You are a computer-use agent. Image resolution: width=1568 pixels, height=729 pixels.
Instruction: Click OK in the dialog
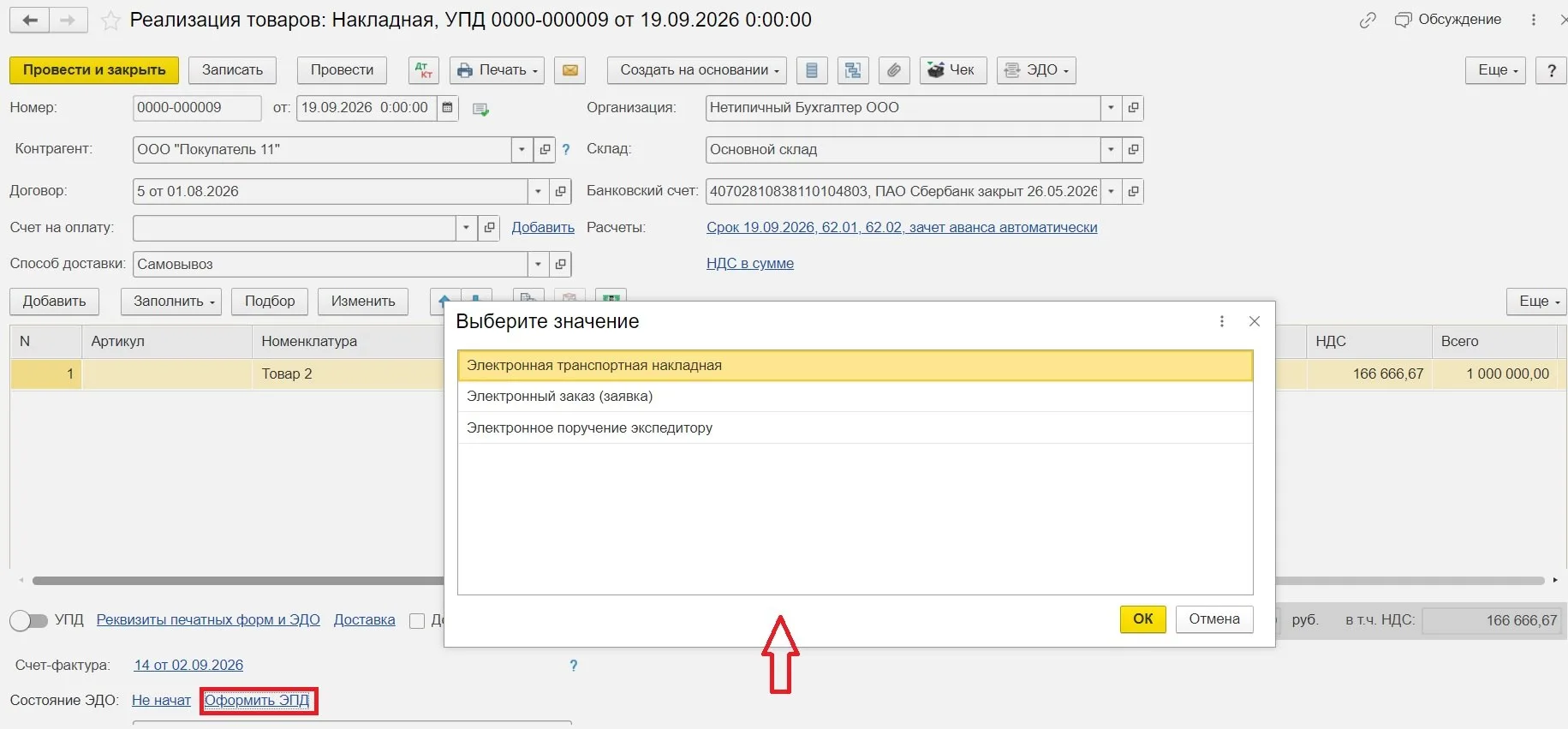tap(1142, 619)
